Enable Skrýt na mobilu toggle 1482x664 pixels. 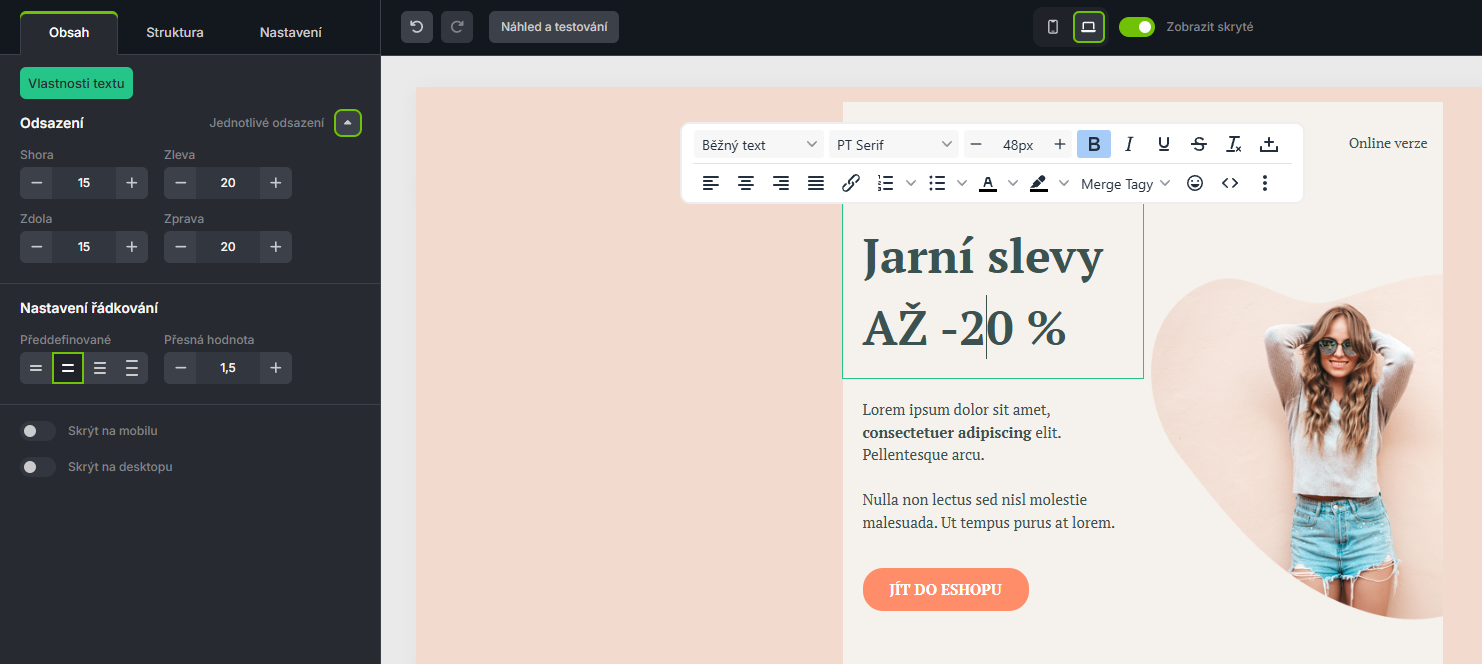[x=38, y=431]
